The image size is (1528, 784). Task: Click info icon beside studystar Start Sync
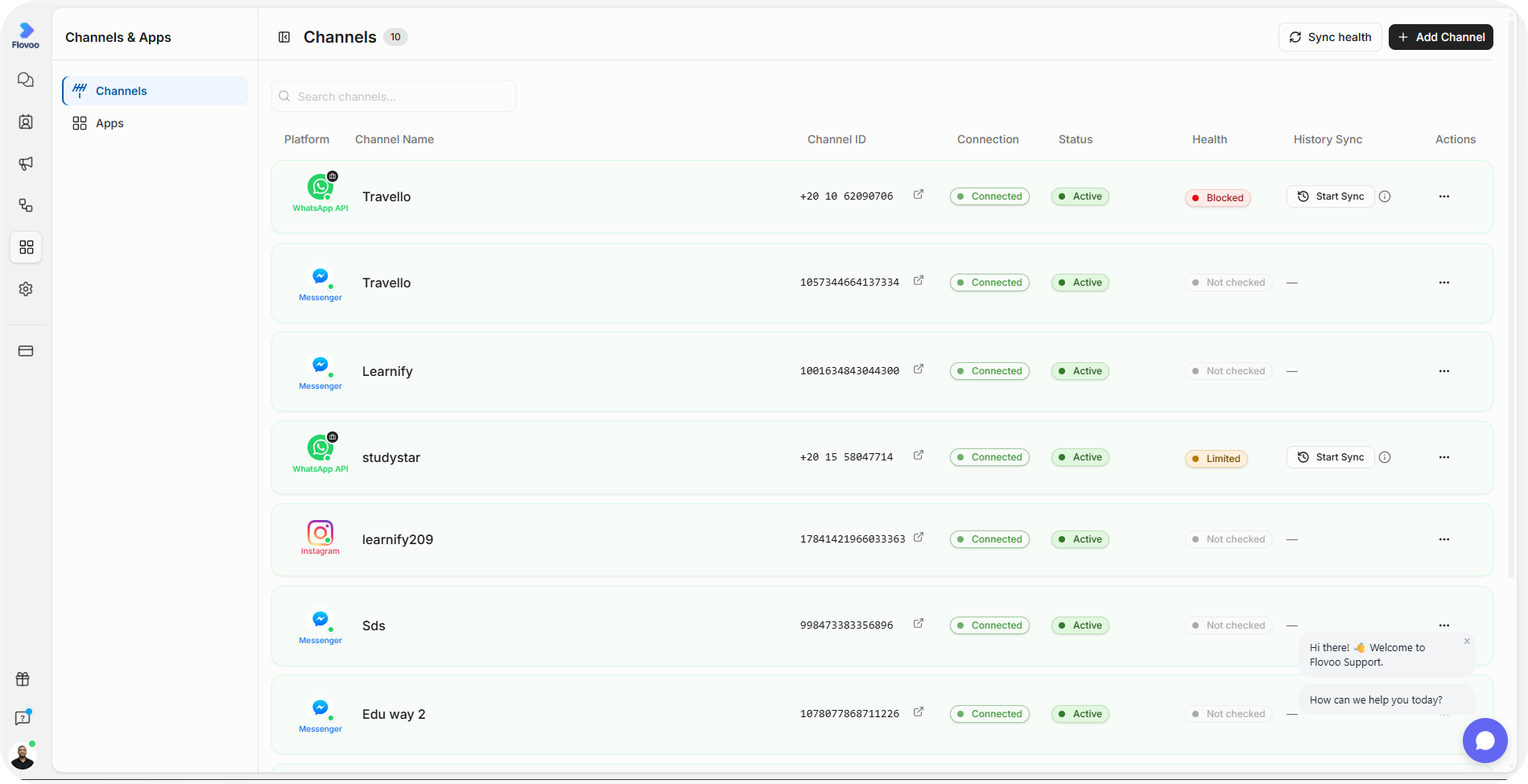[x=1385, y=457]
